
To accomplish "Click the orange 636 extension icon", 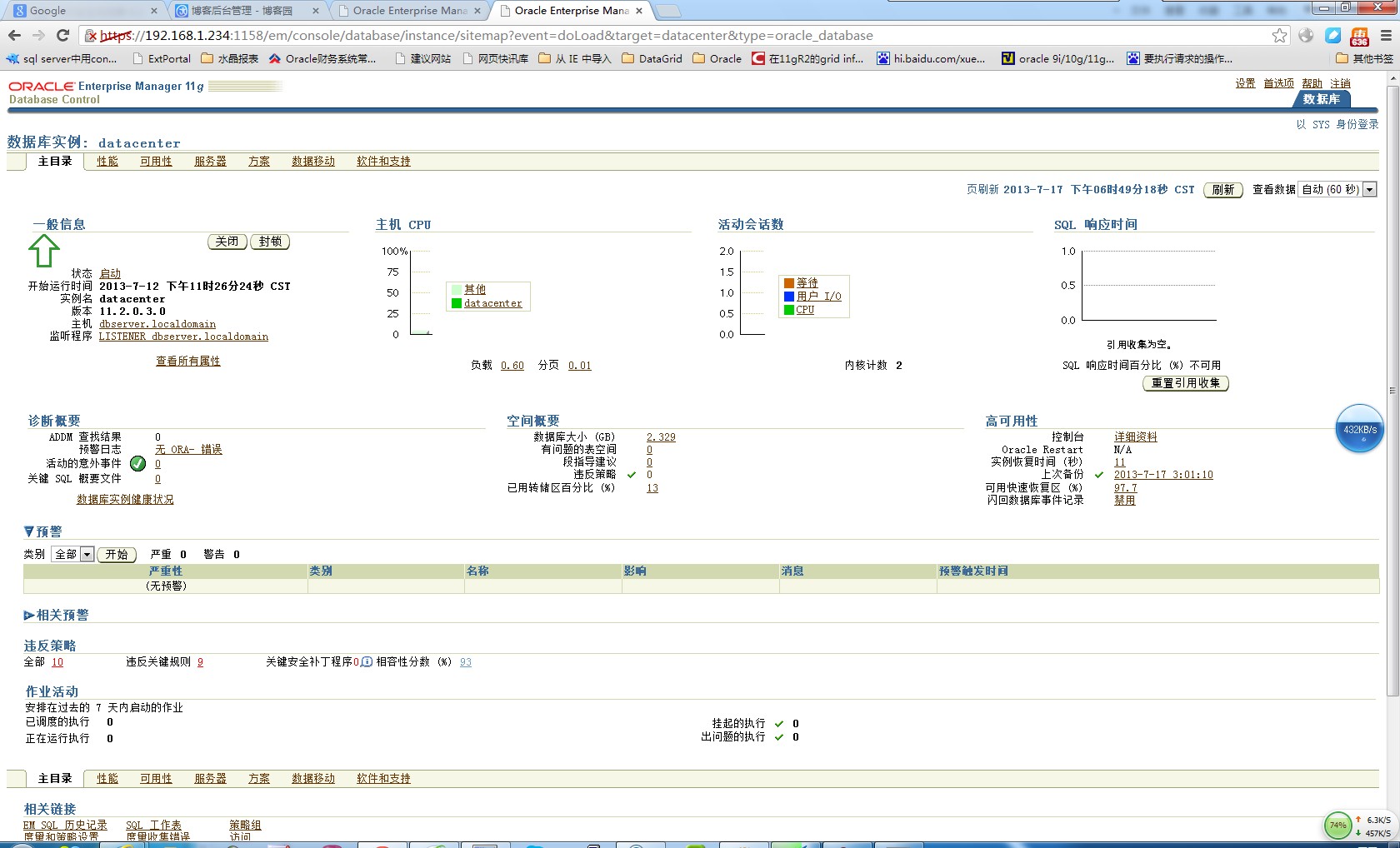I will point(1359,36).
